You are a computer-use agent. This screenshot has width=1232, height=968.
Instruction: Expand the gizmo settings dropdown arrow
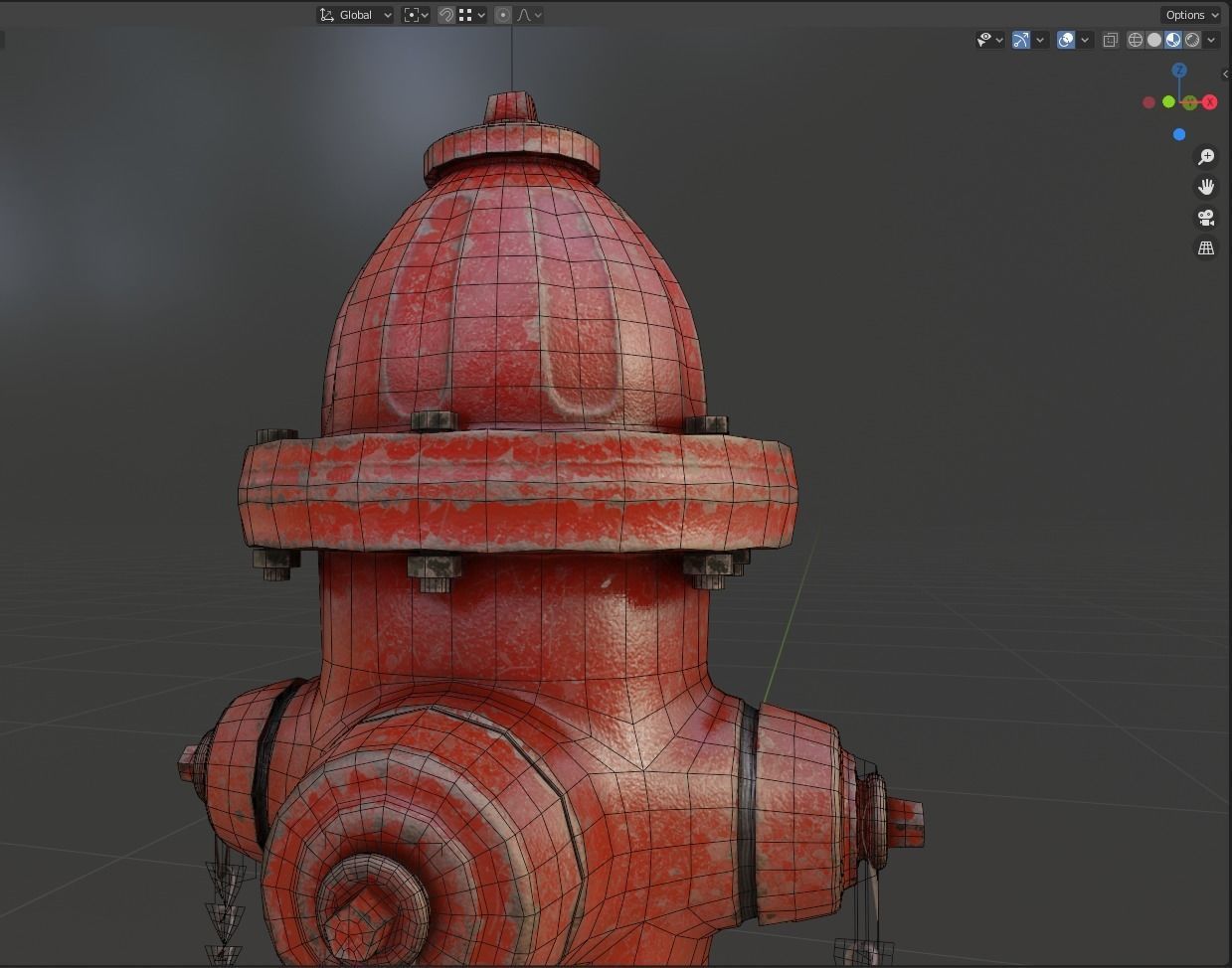click(x=1040, y=40)
